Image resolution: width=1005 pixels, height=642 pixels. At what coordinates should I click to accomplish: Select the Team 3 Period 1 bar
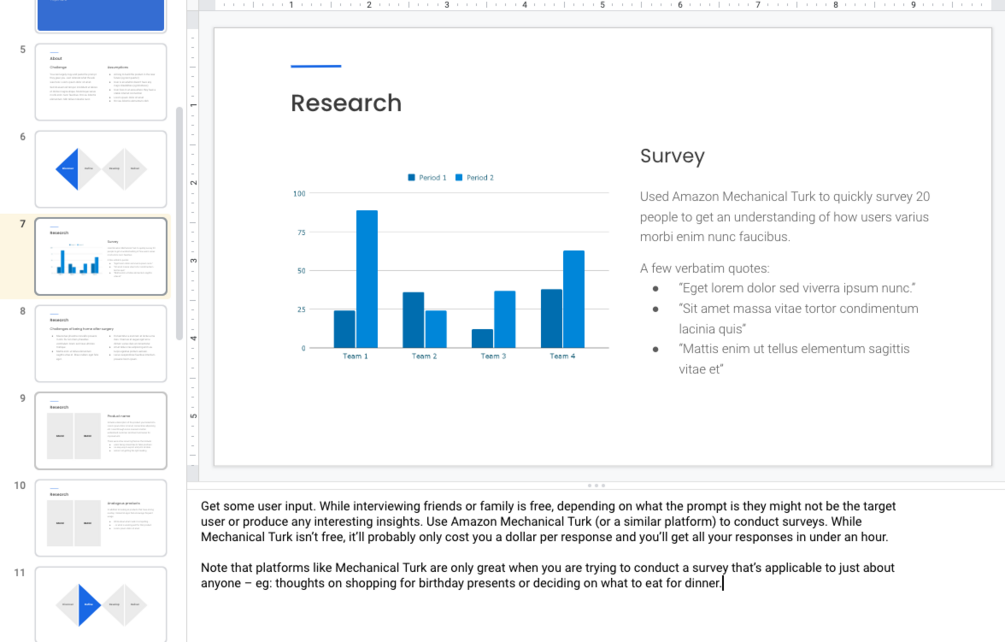tap(482, 338)
